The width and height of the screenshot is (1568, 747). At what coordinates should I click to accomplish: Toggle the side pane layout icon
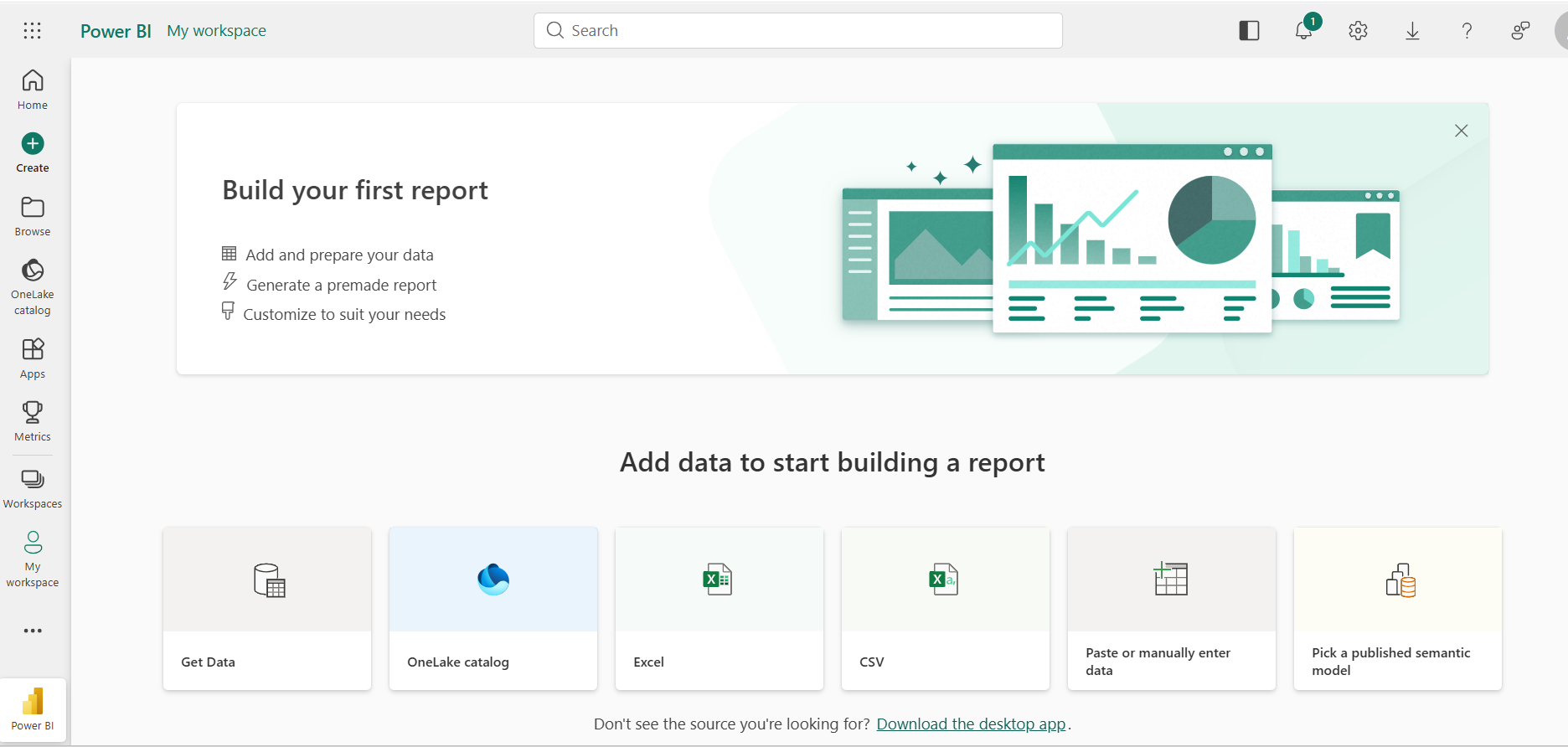1249,31
